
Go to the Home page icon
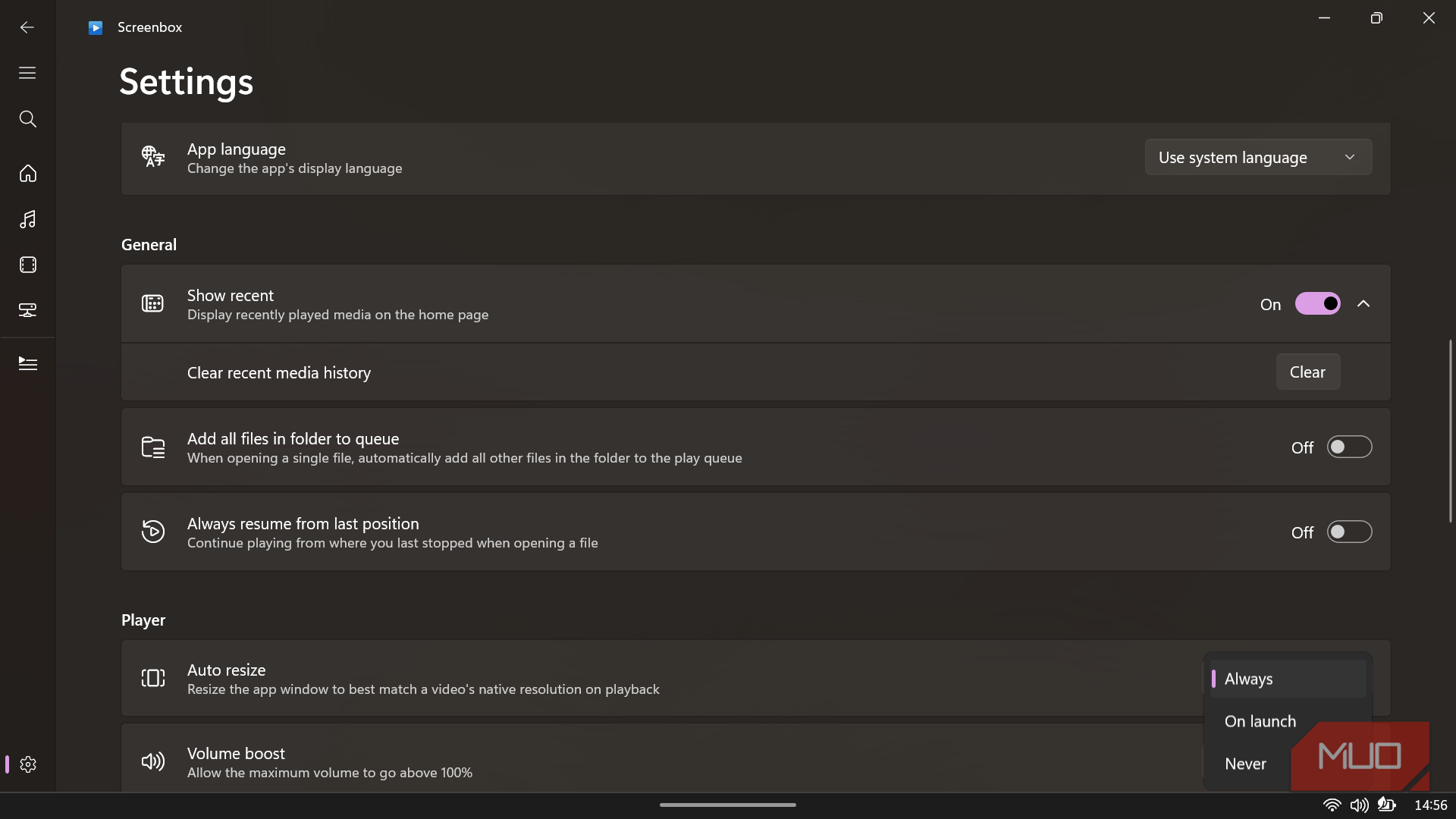[x=27, y=174]
